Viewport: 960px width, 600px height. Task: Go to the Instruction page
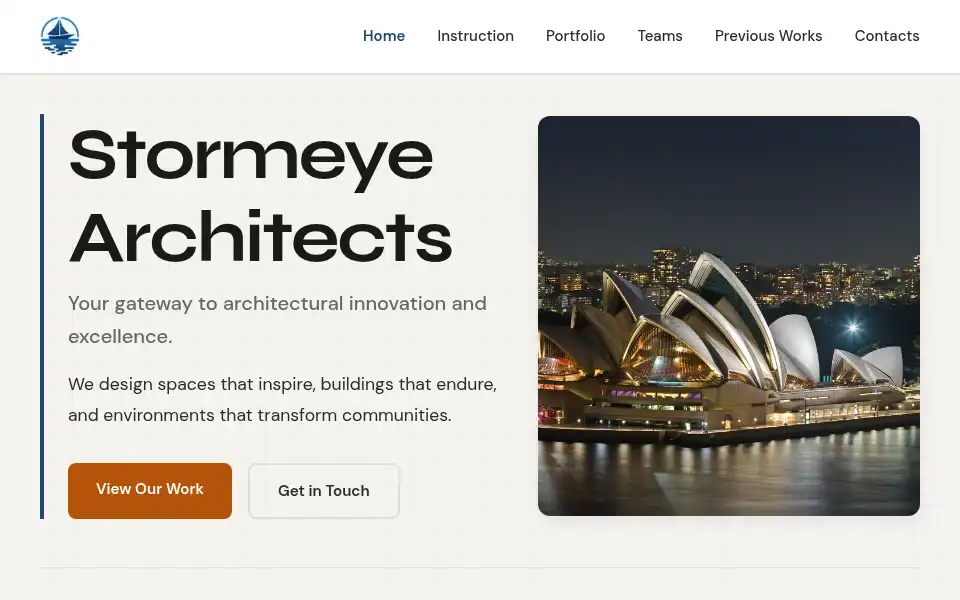click(x=475, y=36)
